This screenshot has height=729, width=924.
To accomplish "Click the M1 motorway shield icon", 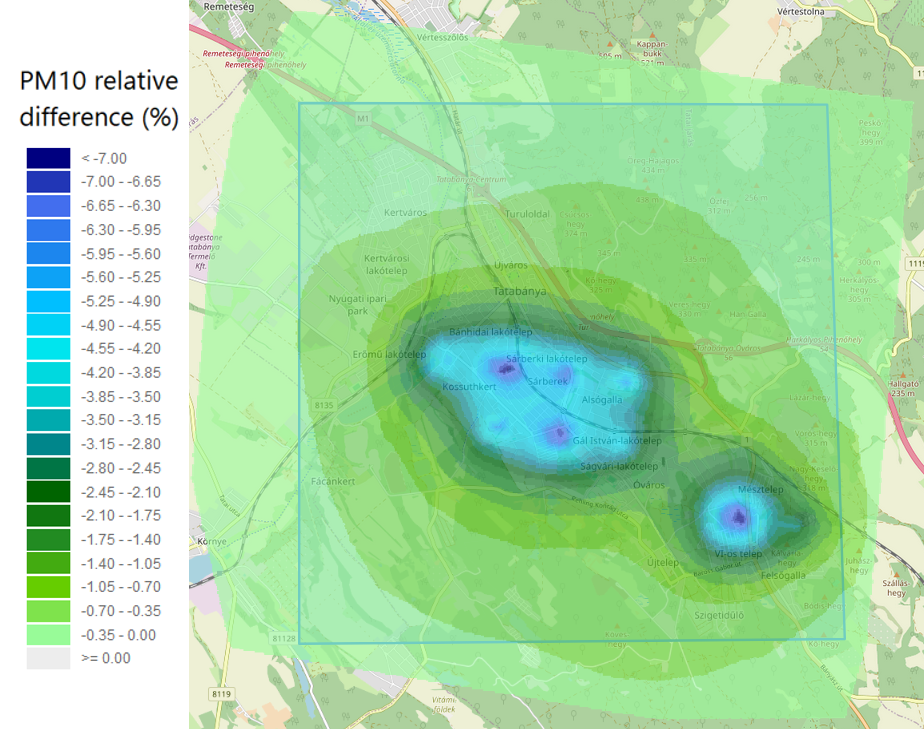I will click(x=362, y=118).
